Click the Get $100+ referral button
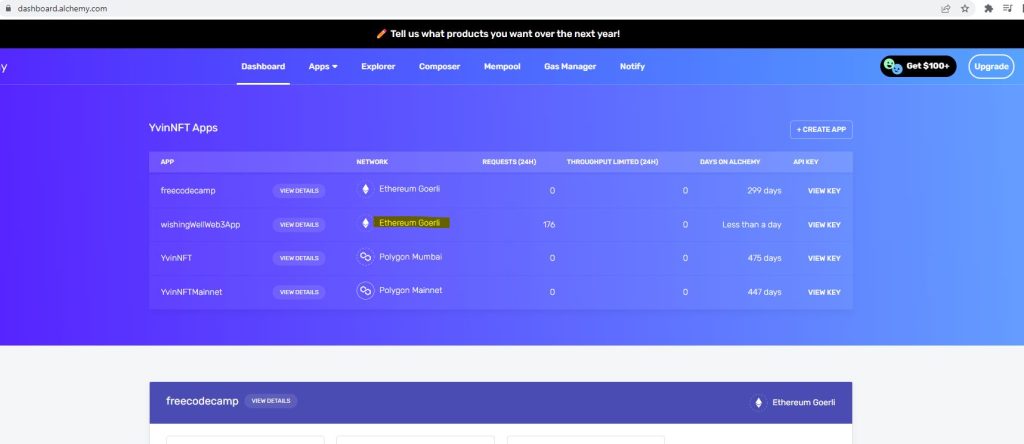Image resolution: width=1024 pixels, height=444 pixels. 918,66
